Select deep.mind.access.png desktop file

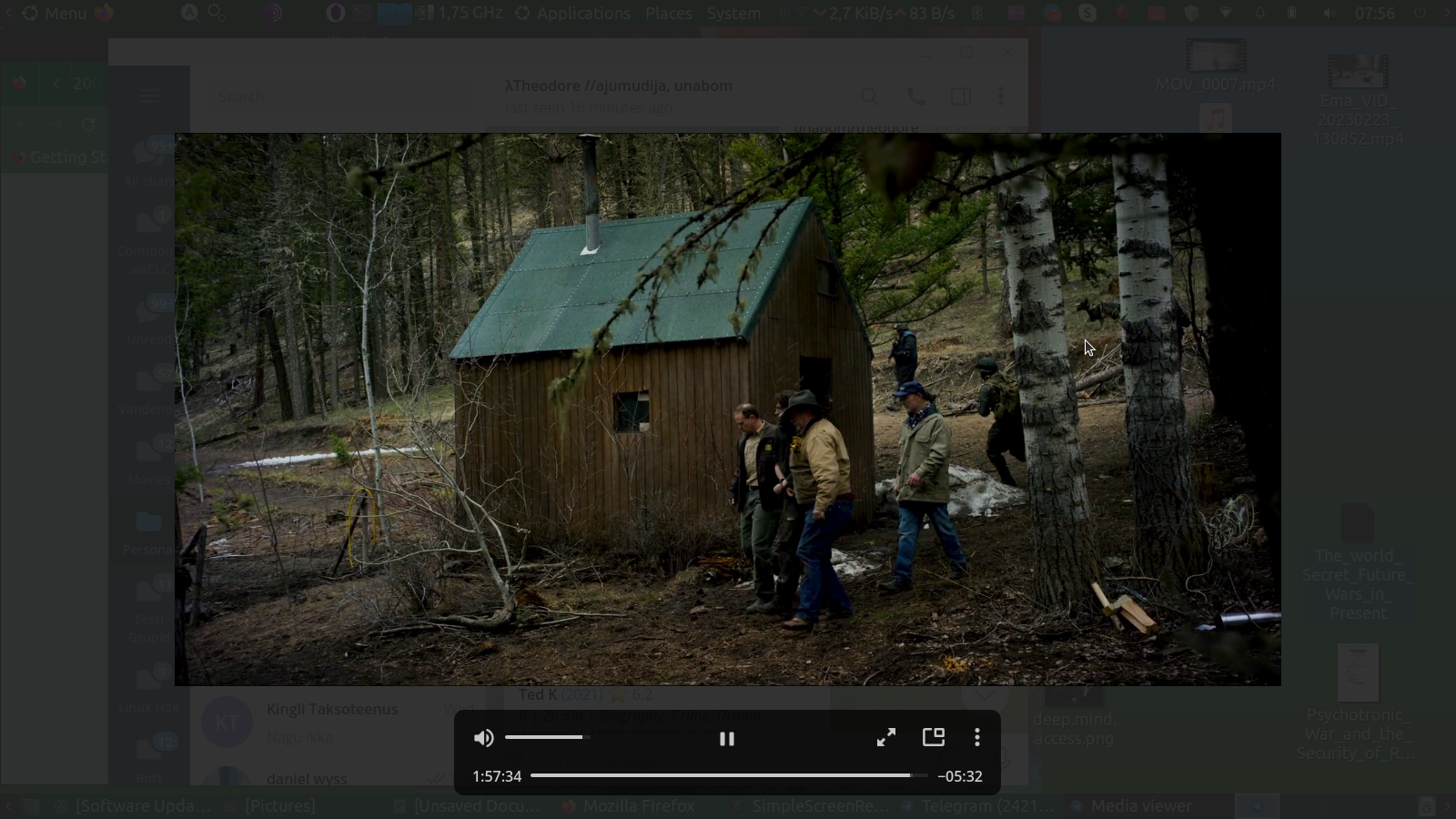[1075, 718]
